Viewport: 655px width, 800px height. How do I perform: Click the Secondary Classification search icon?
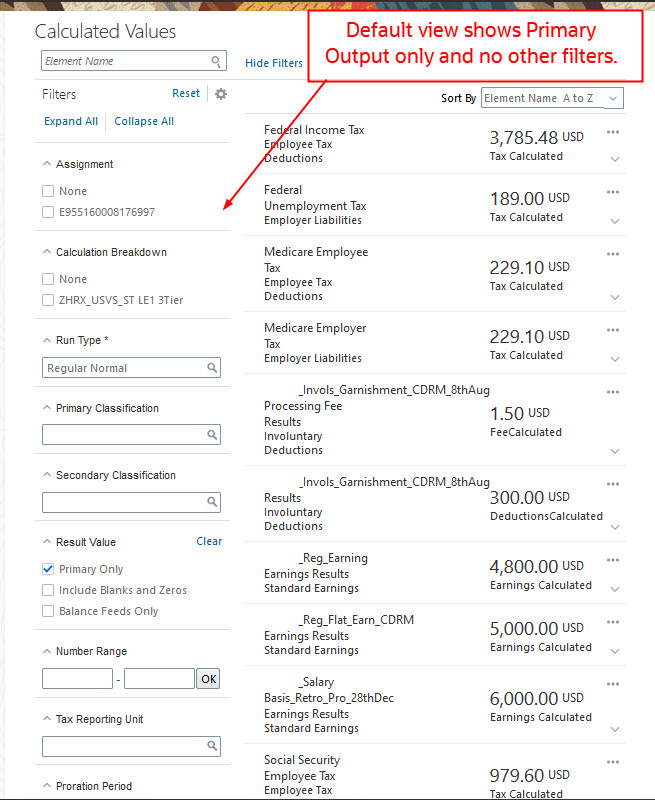tap(212, 502)
